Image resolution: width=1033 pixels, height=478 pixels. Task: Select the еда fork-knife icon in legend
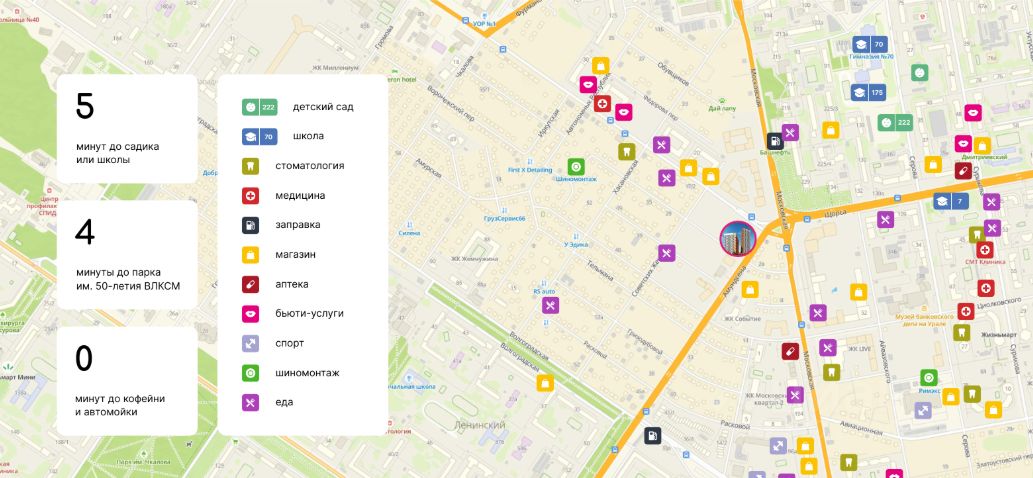tap(250, 402)
